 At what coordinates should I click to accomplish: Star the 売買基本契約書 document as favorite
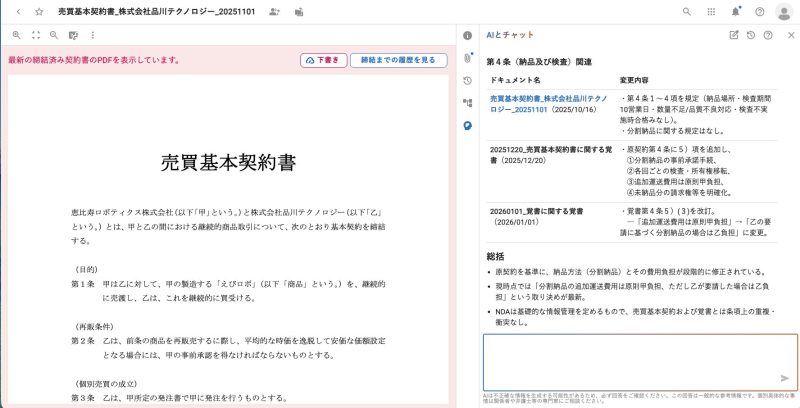click(38, 12)
